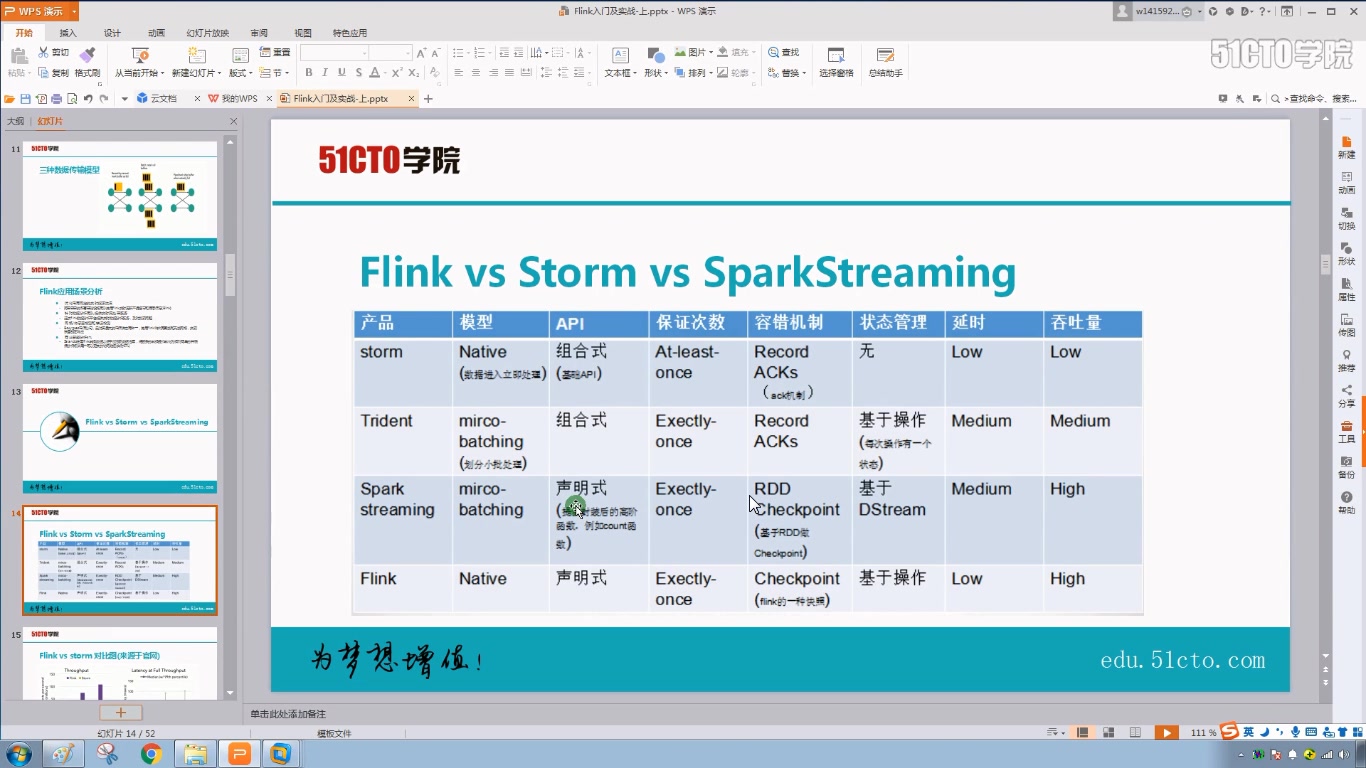Screen dimensions: 1366x768
Task: Open the Summary Assistant (总结助手)
Action: point(885,61)
